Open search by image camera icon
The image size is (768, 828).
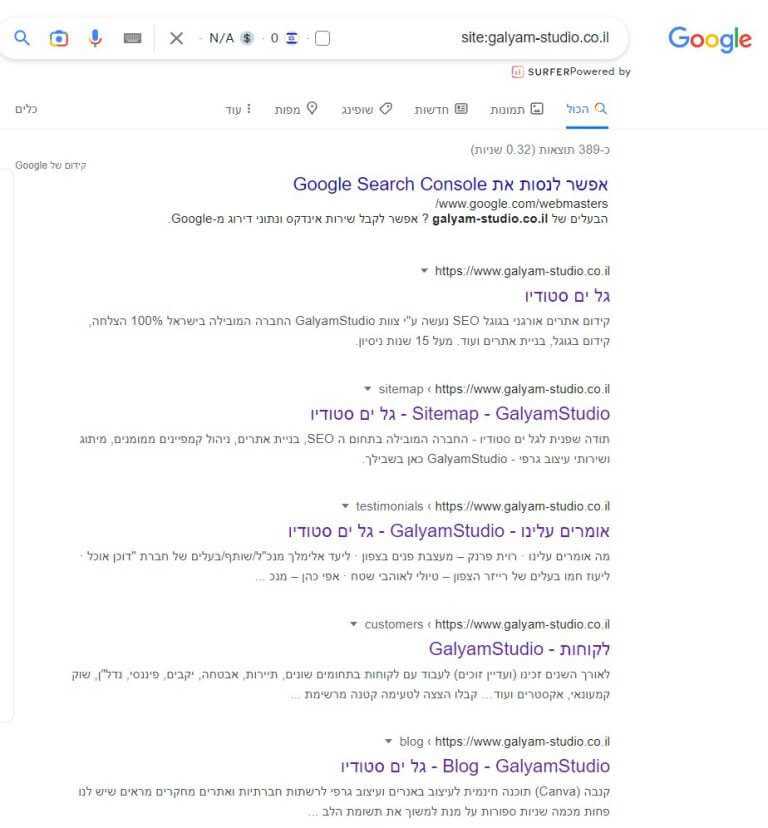coord(59,38)
